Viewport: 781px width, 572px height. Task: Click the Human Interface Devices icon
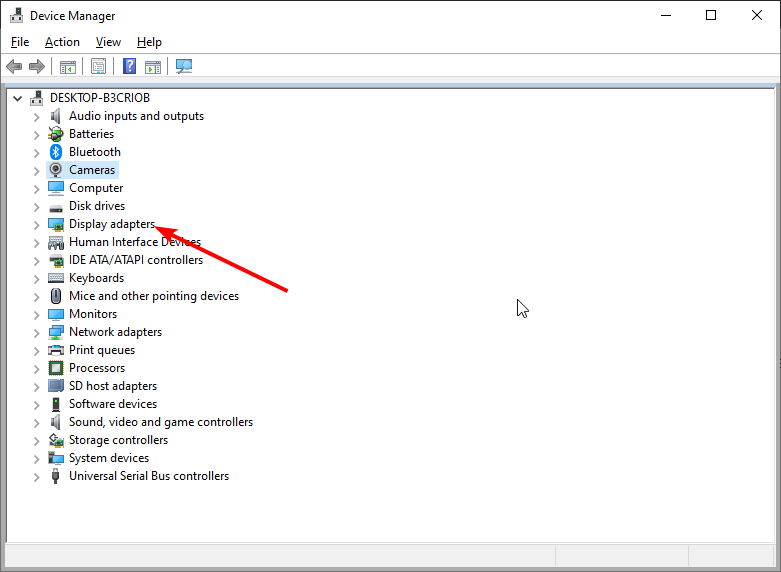tap(56, 243)
